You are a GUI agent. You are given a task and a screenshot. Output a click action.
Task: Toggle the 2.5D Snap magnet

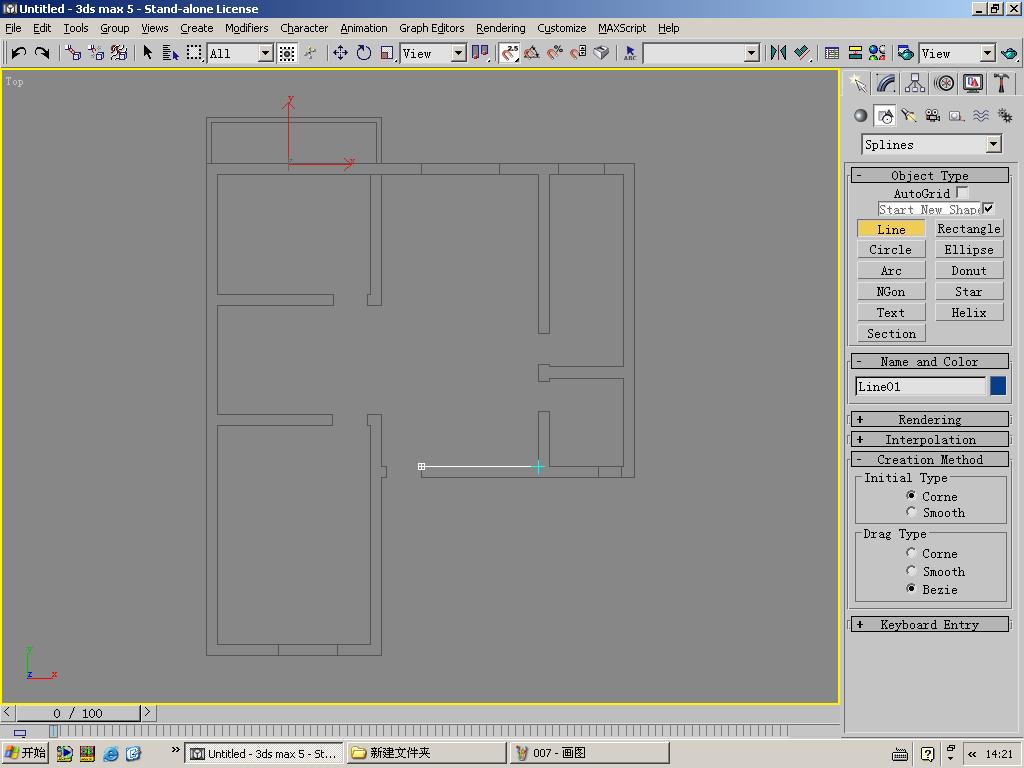pos(509,53)
